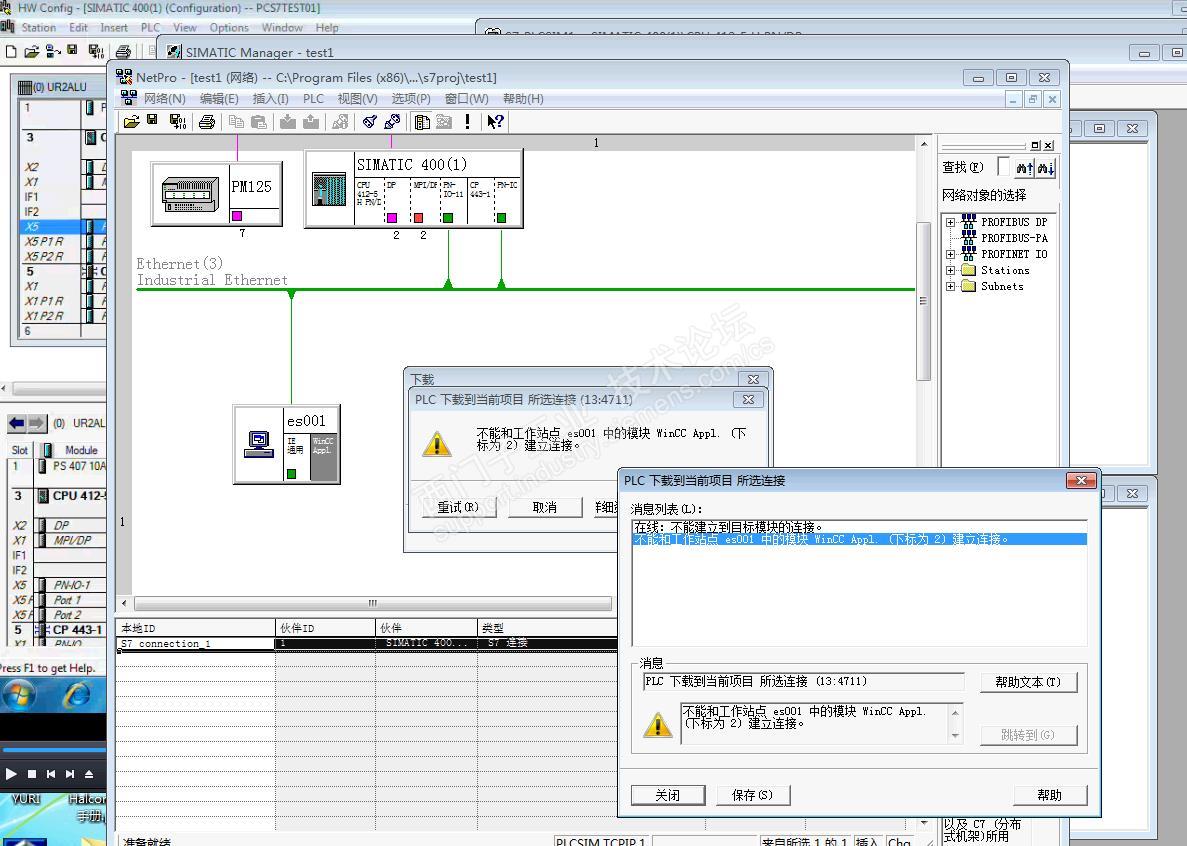
Task: Click the Print icon in NetPro toolbar
Action: [x=207, y=122]
